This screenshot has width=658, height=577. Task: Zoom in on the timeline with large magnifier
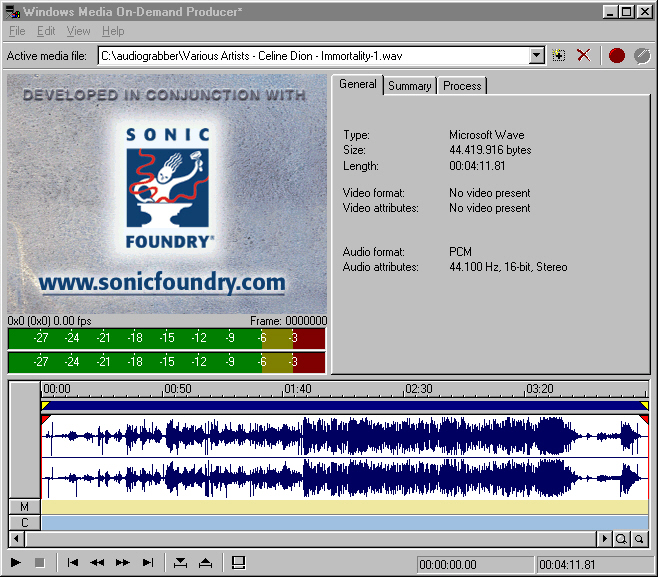pyautogui.click(x=621, y=538)
